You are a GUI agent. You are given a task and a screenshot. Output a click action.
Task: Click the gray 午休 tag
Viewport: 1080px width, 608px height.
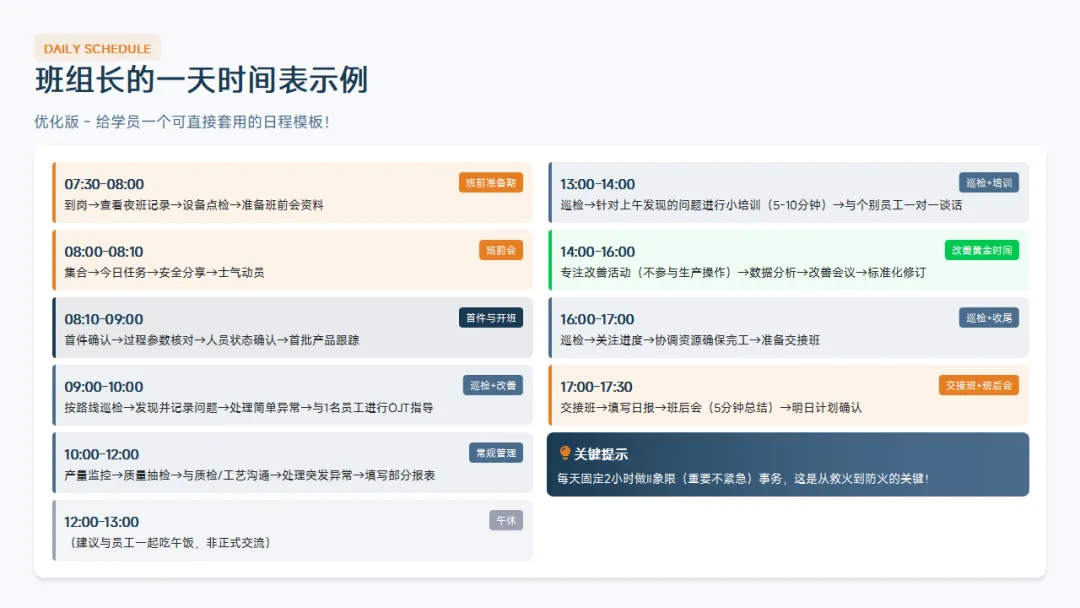pos(506,520)
